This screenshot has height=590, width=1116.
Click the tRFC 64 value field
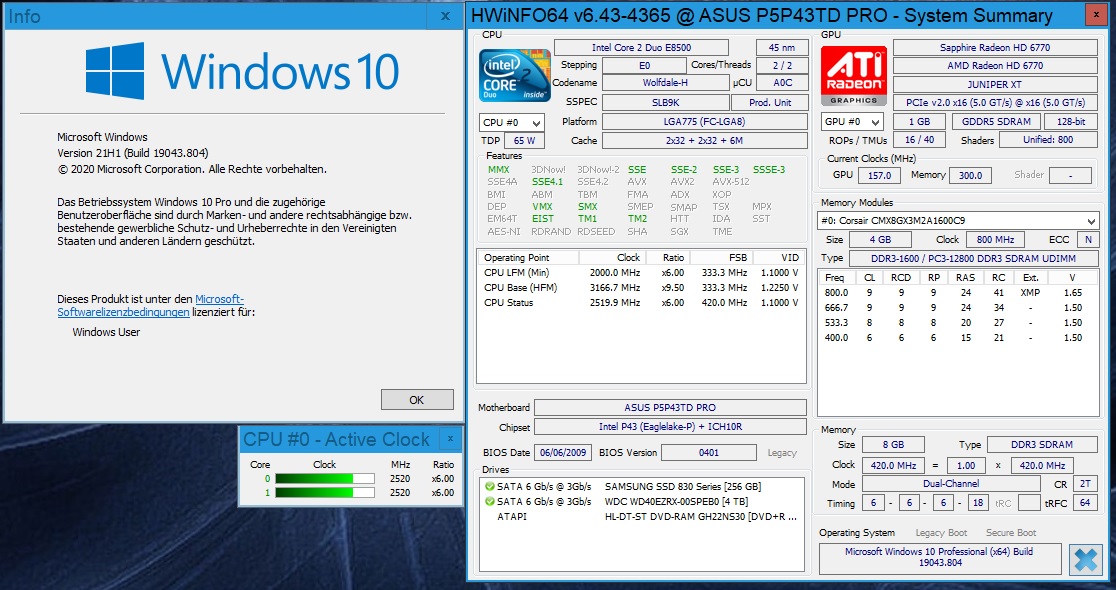click(x=1085, y=503)
